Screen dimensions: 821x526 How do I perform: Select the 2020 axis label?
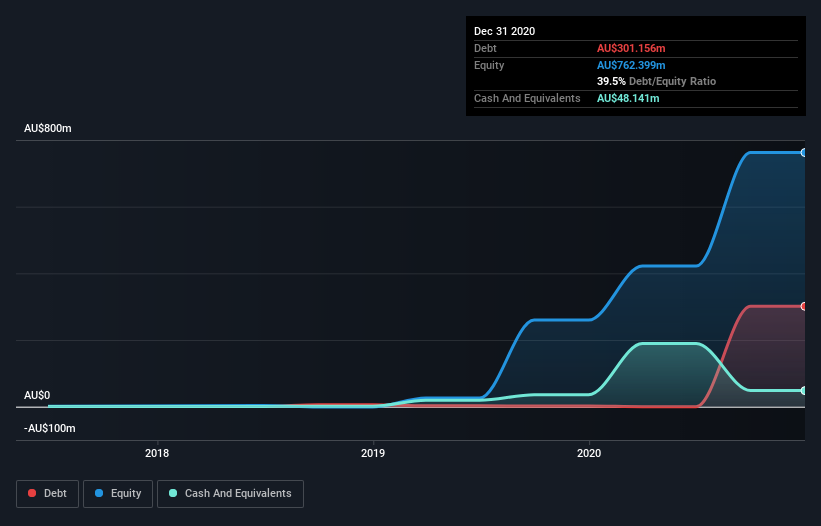[x=589, y=453]
